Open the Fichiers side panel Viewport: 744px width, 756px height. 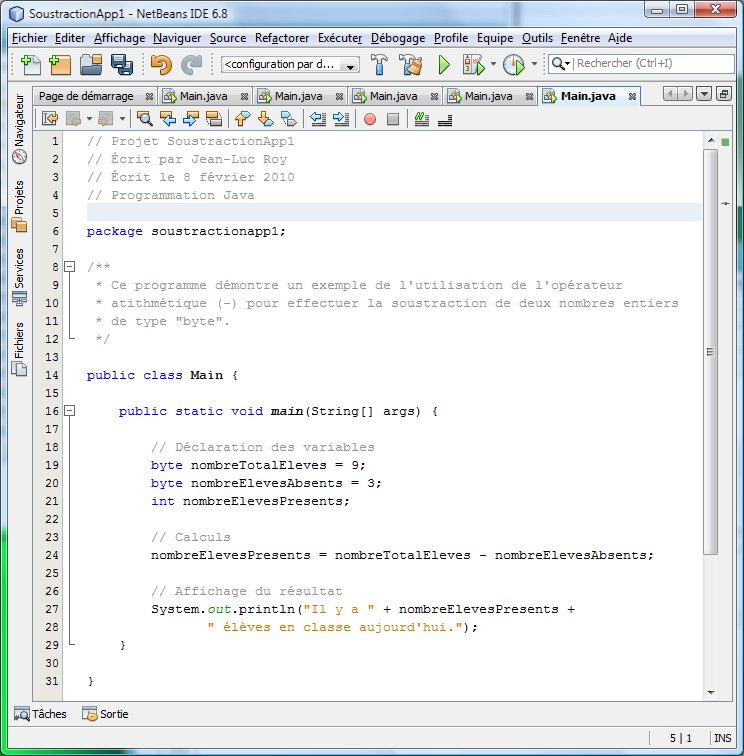pos(19,349)
